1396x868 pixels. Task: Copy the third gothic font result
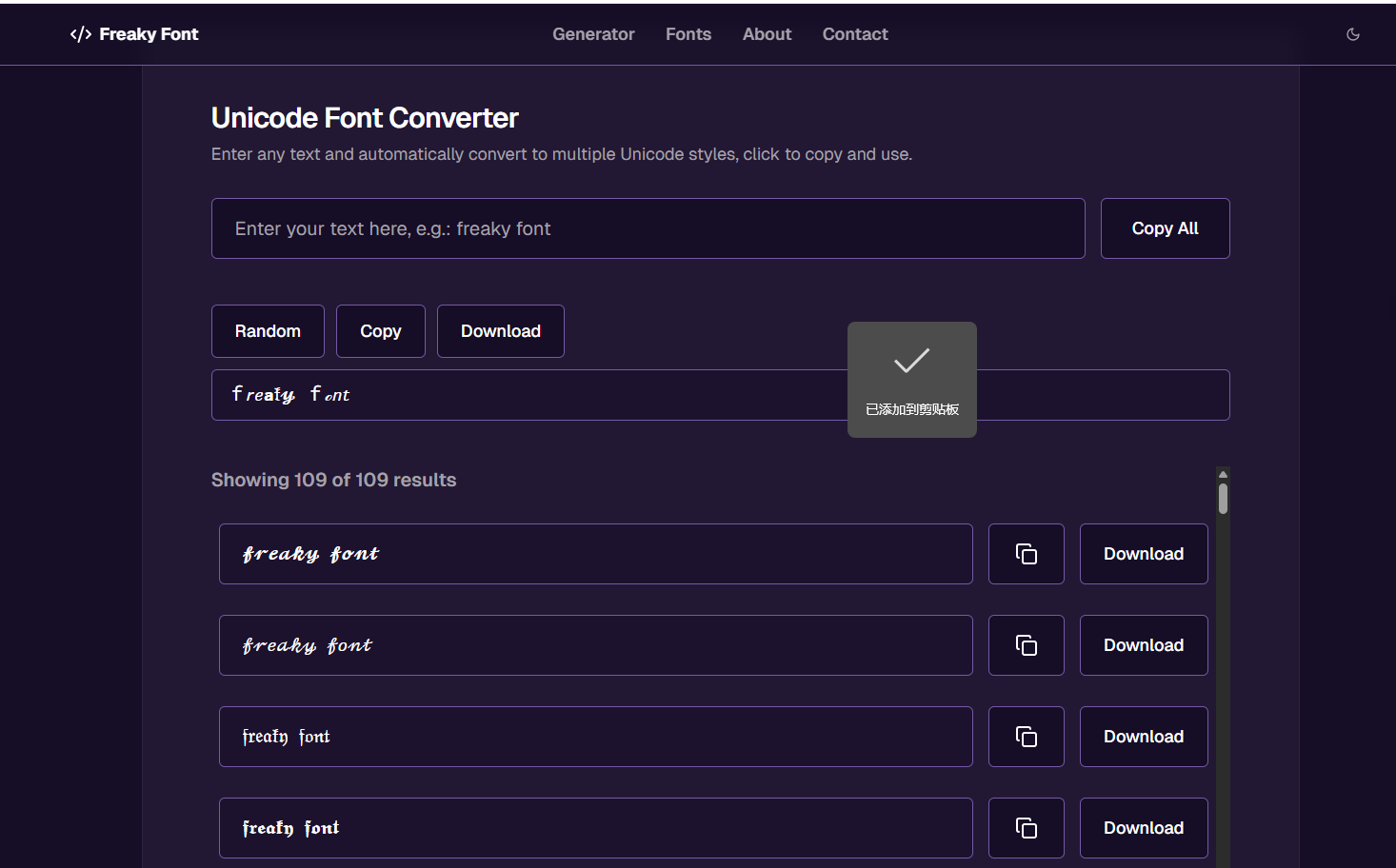[1026, 737]
